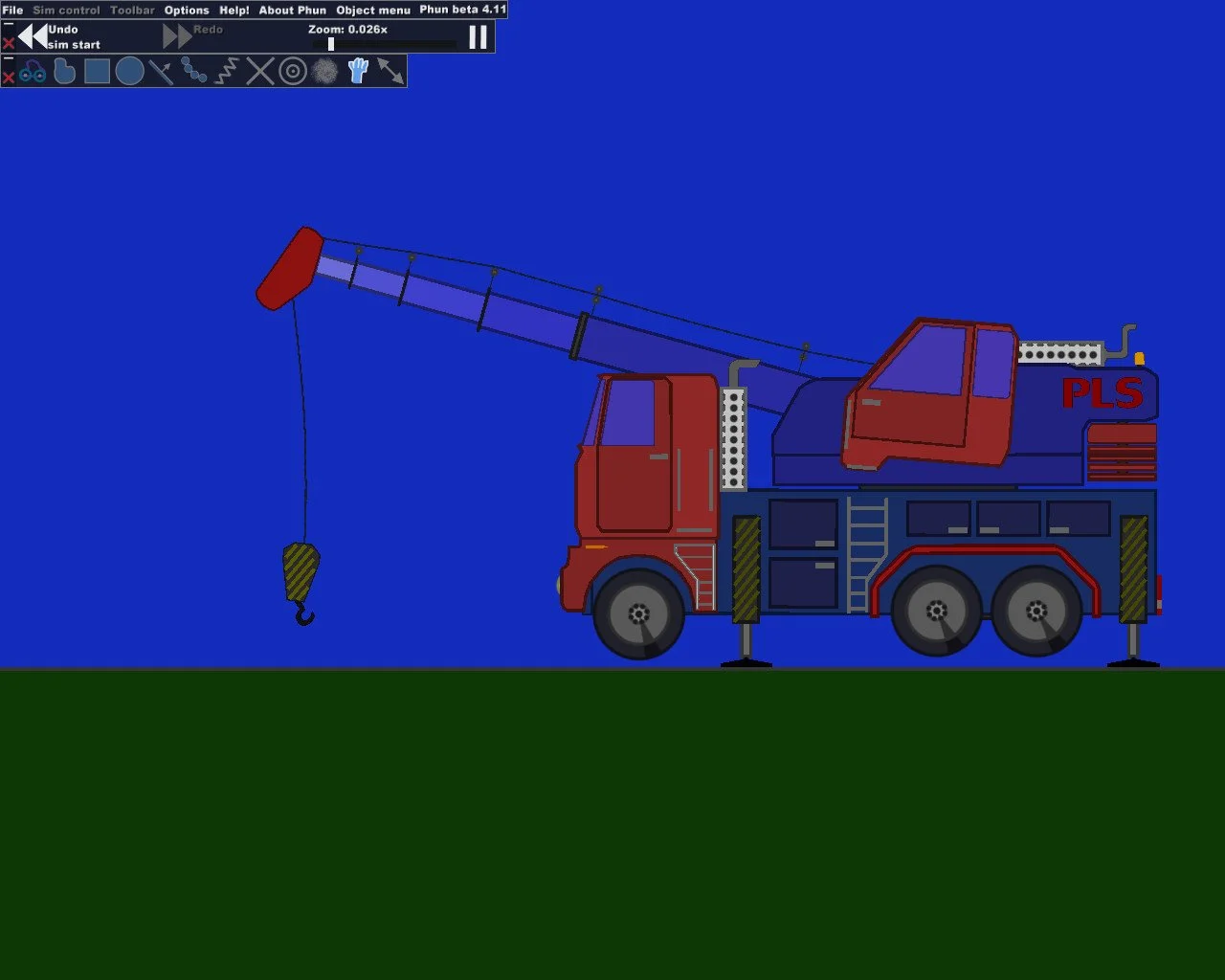Choose the box/rectangle tool

[97, 72]
